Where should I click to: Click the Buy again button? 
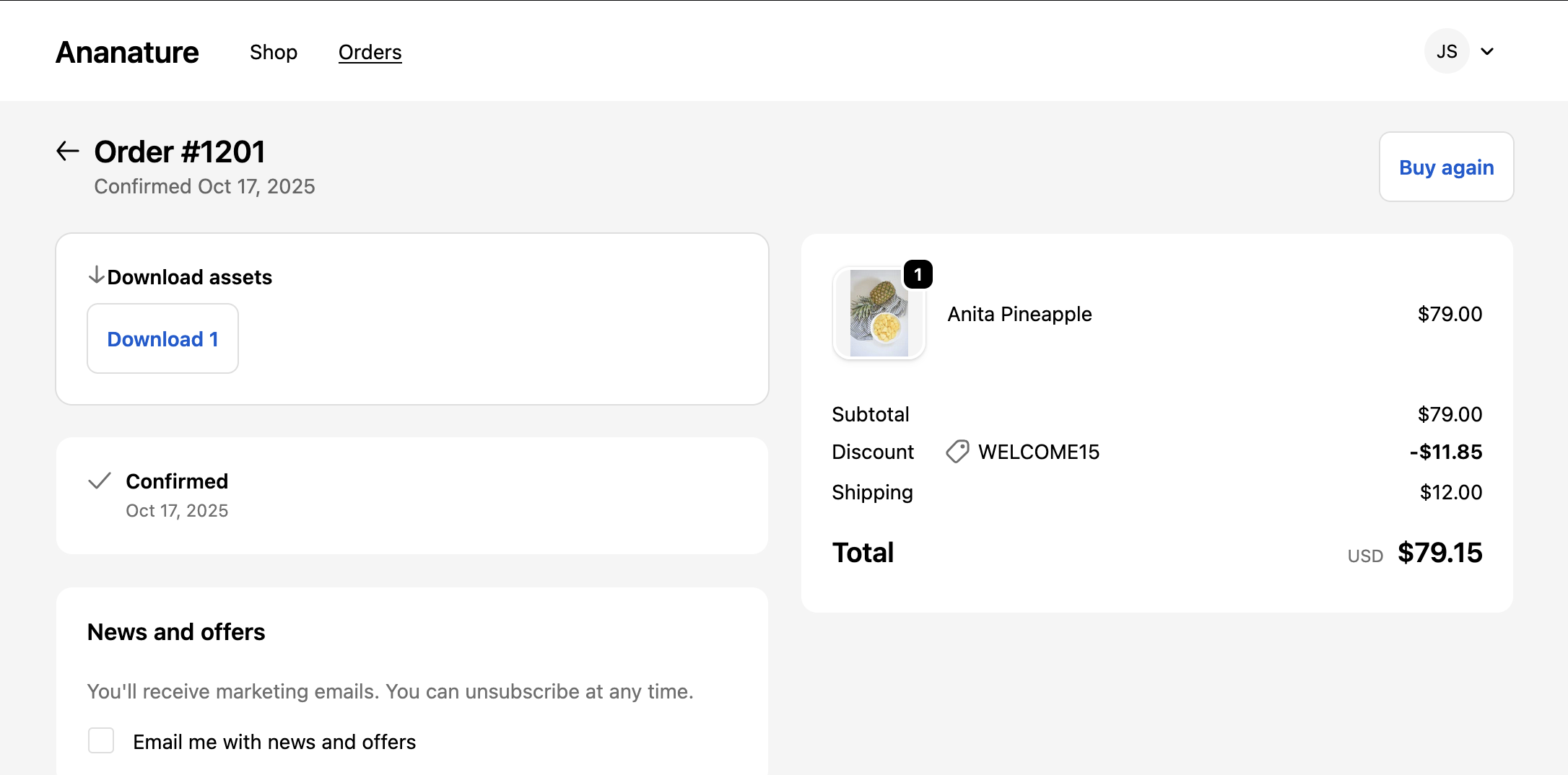tap(1445, 167)
